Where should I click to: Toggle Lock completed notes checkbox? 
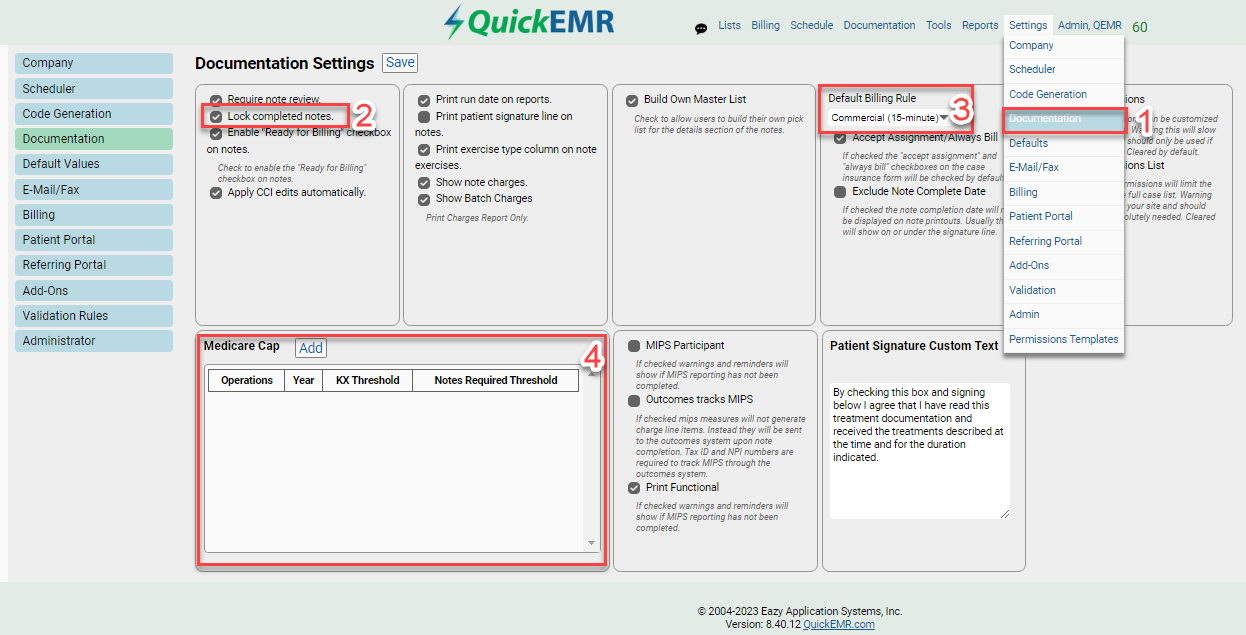click(216, 117)
